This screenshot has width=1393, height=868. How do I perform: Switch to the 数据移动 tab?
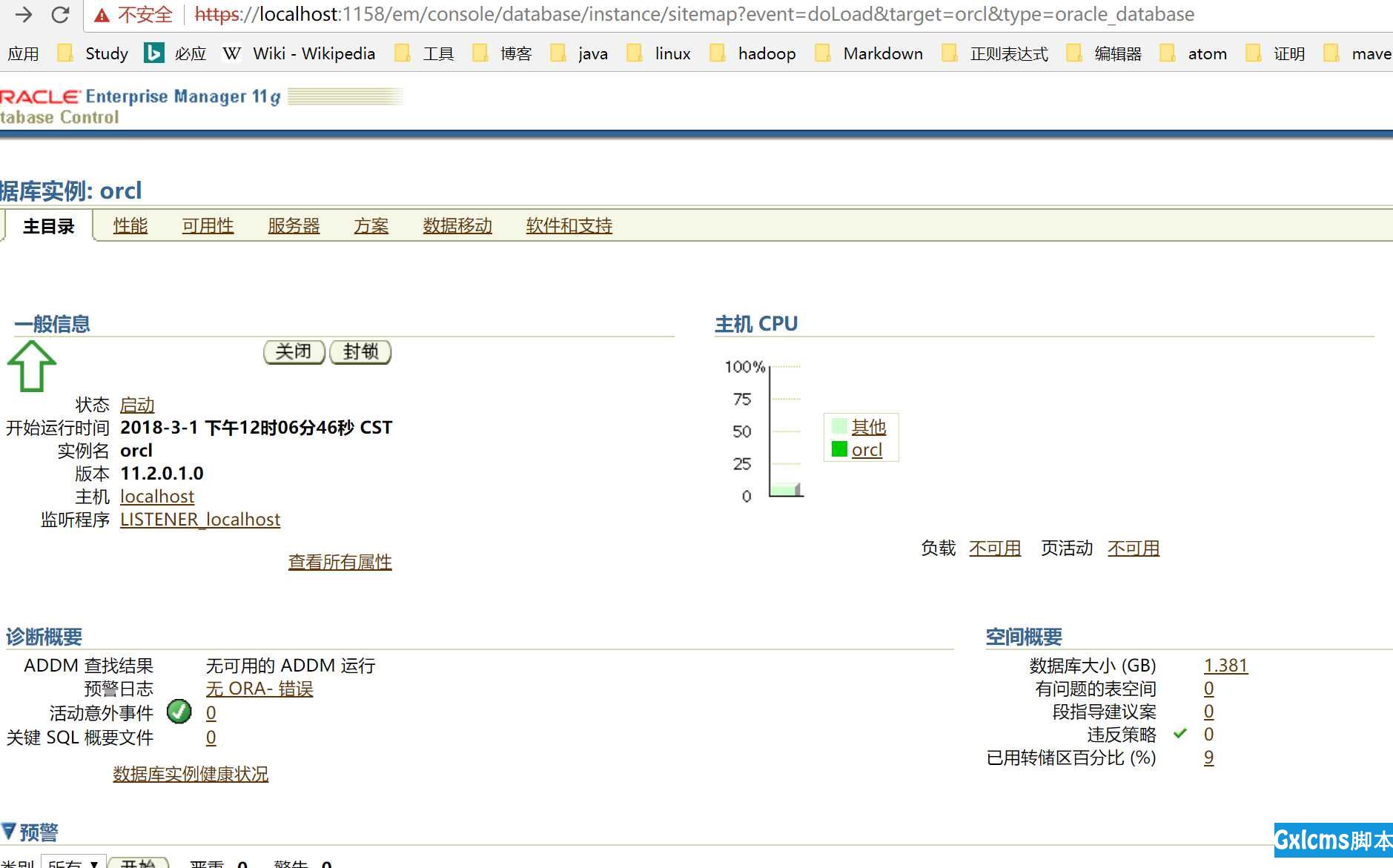[x=457, y=225]
